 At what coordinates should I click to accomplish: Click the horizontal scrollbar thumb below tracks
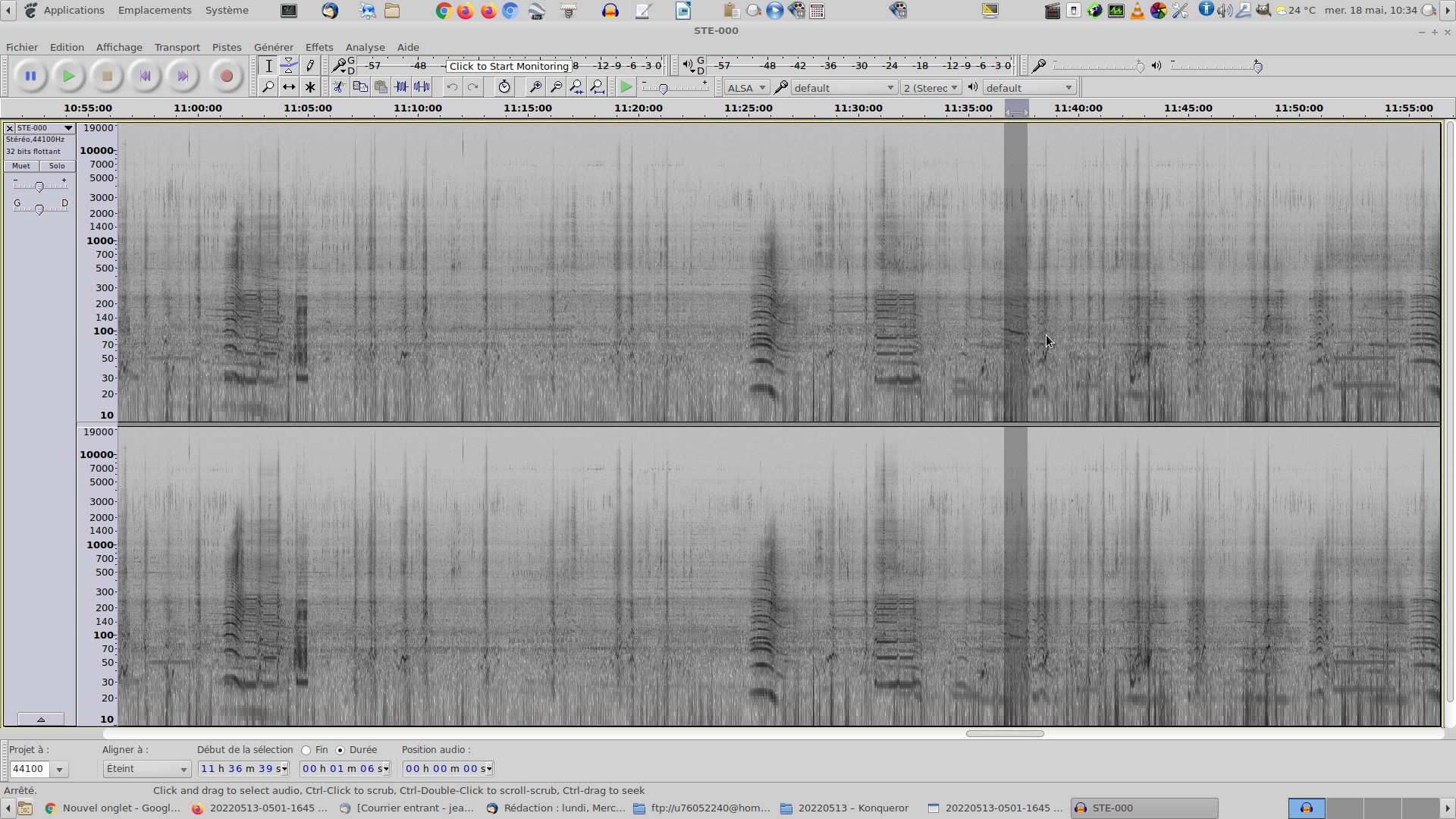tap(1005, 733)
